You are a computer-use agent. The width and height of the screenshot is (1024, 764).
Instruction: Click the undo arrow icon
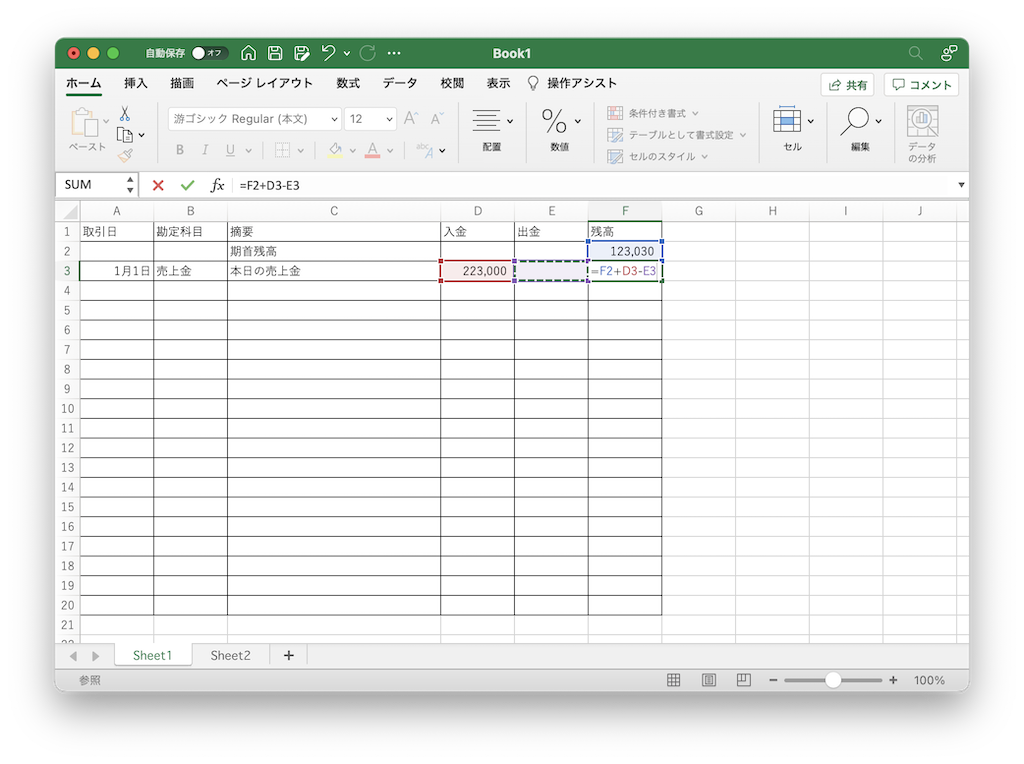click(328, 53)
